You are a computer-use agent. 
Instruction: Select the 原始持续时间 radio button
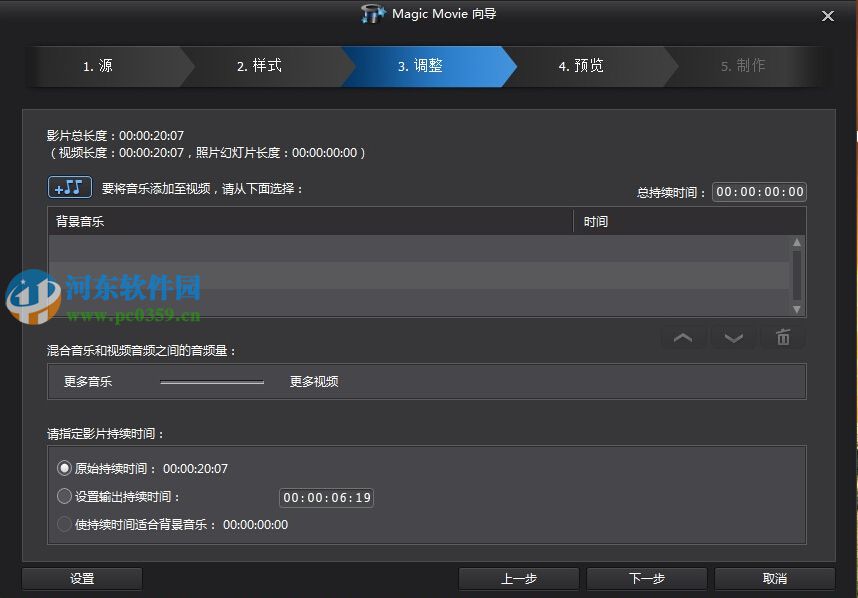(63, 467)
